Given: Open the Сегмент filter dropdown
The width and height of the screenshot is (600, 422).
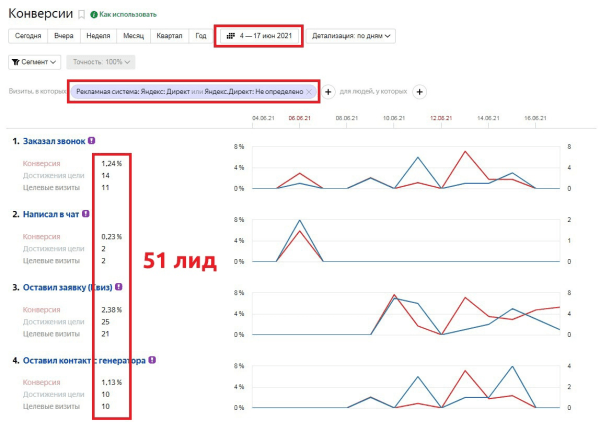Looking at the screenshot, I should (33, 62).
